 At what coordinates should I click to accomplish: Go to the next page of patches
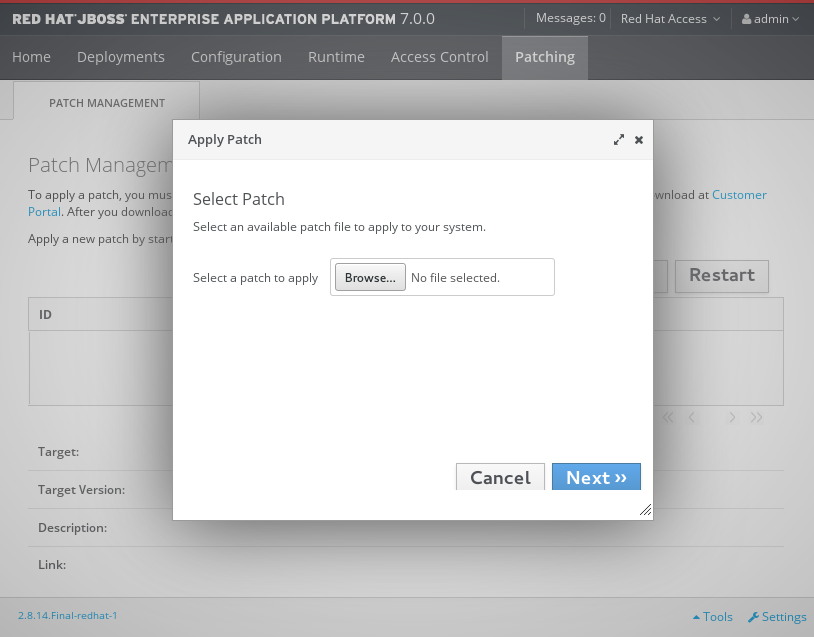tap(732, 418)
